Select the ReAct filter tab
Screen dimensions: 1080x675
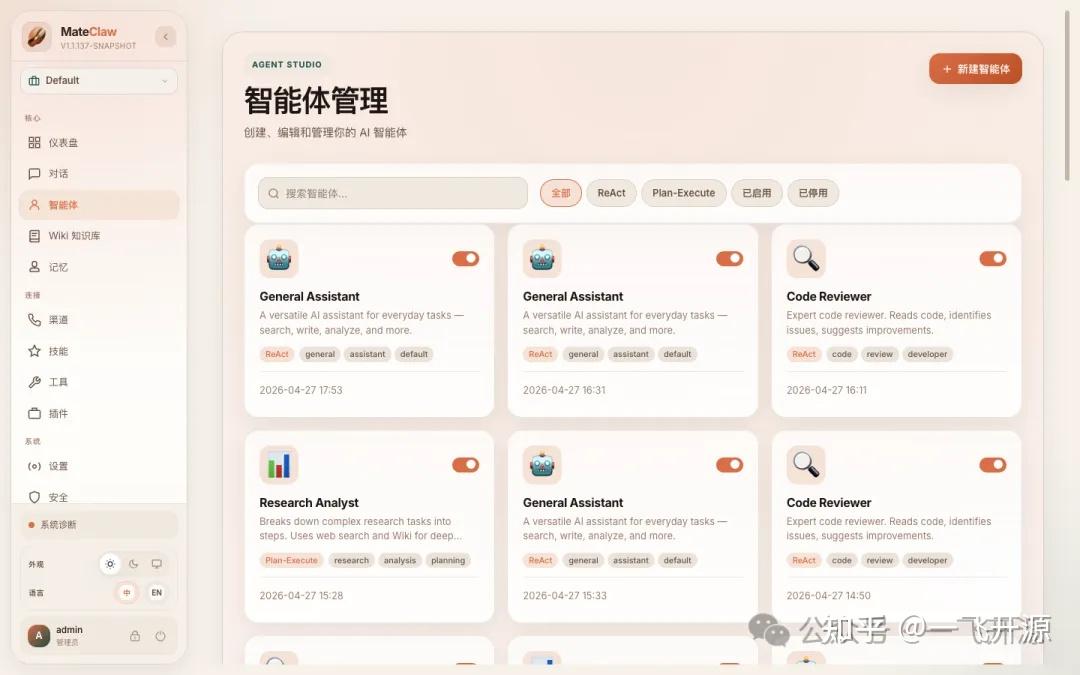point(611,193)
